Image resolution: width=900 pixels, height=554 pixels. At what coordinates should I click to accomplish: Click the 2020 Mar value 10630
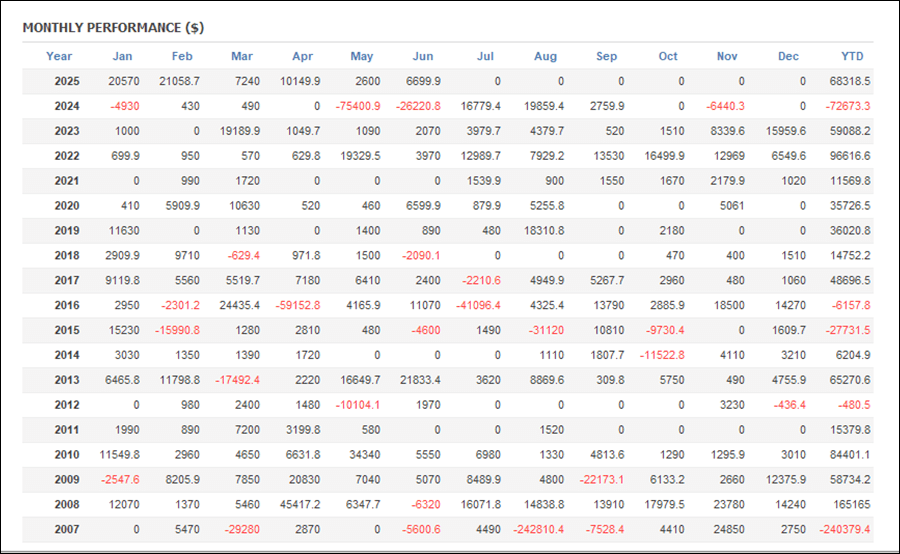coord(244,206)
